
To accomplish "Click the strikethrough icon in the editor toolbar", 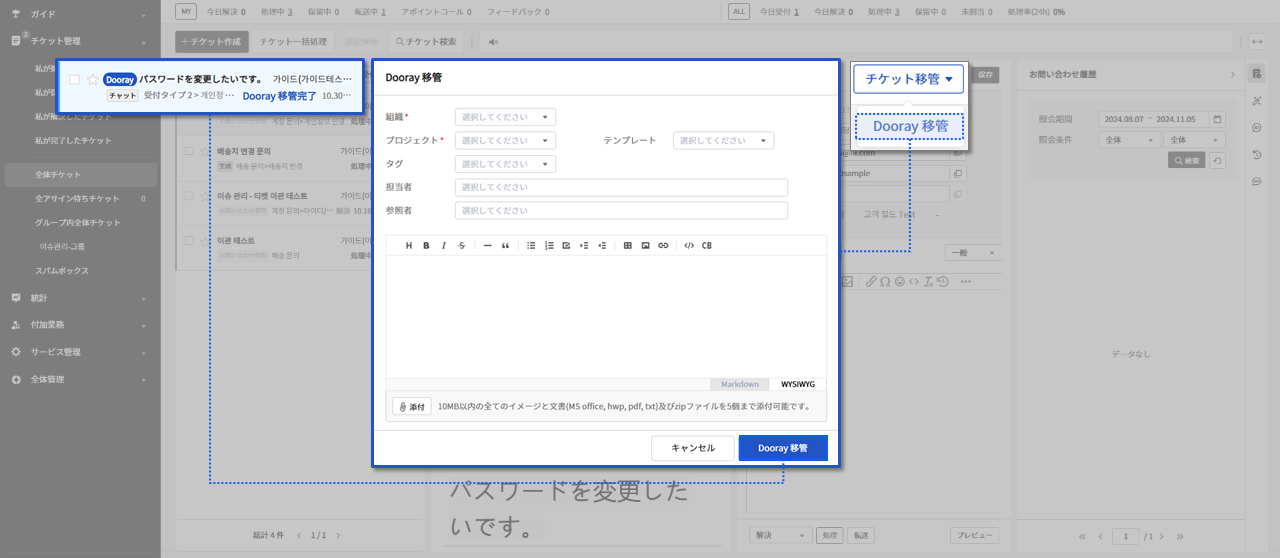I will [x=461, y=245].
